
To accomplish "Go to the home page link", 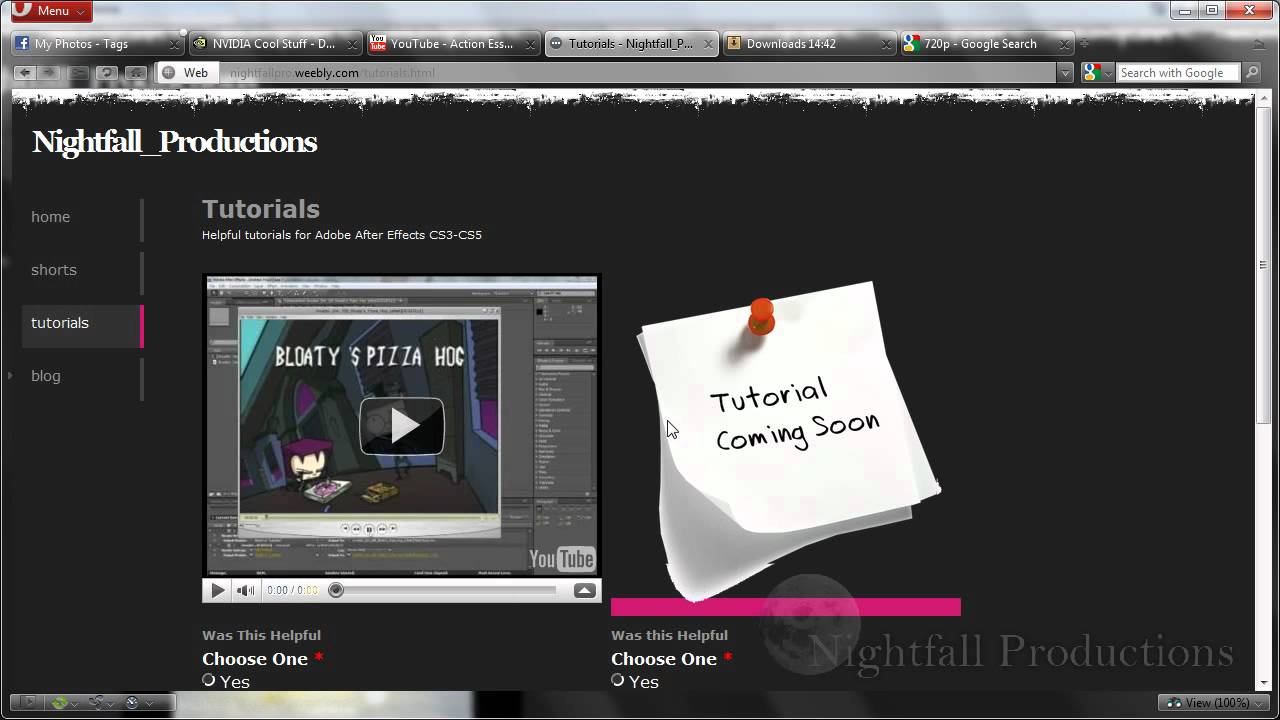I will tap(51, 217).
